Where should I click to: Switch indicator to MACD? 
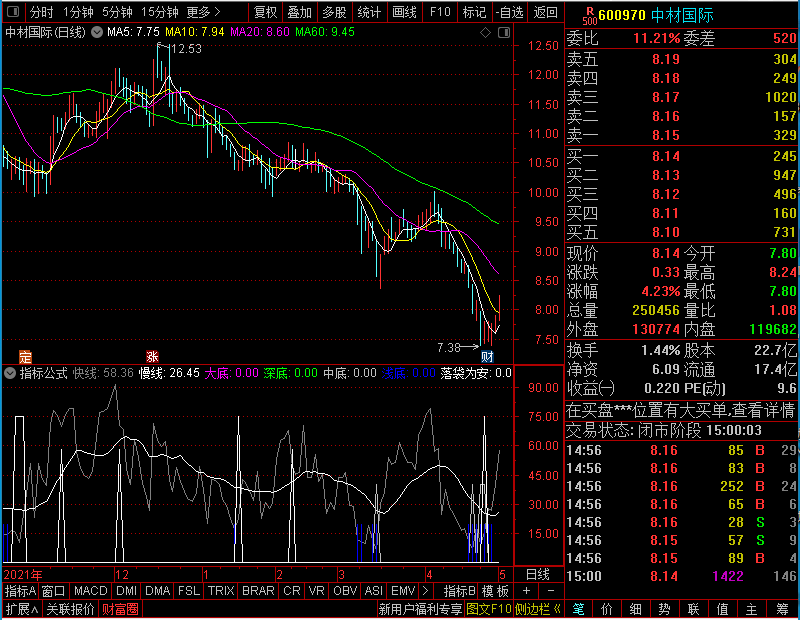pyautogui.click(x=91, y=591)
